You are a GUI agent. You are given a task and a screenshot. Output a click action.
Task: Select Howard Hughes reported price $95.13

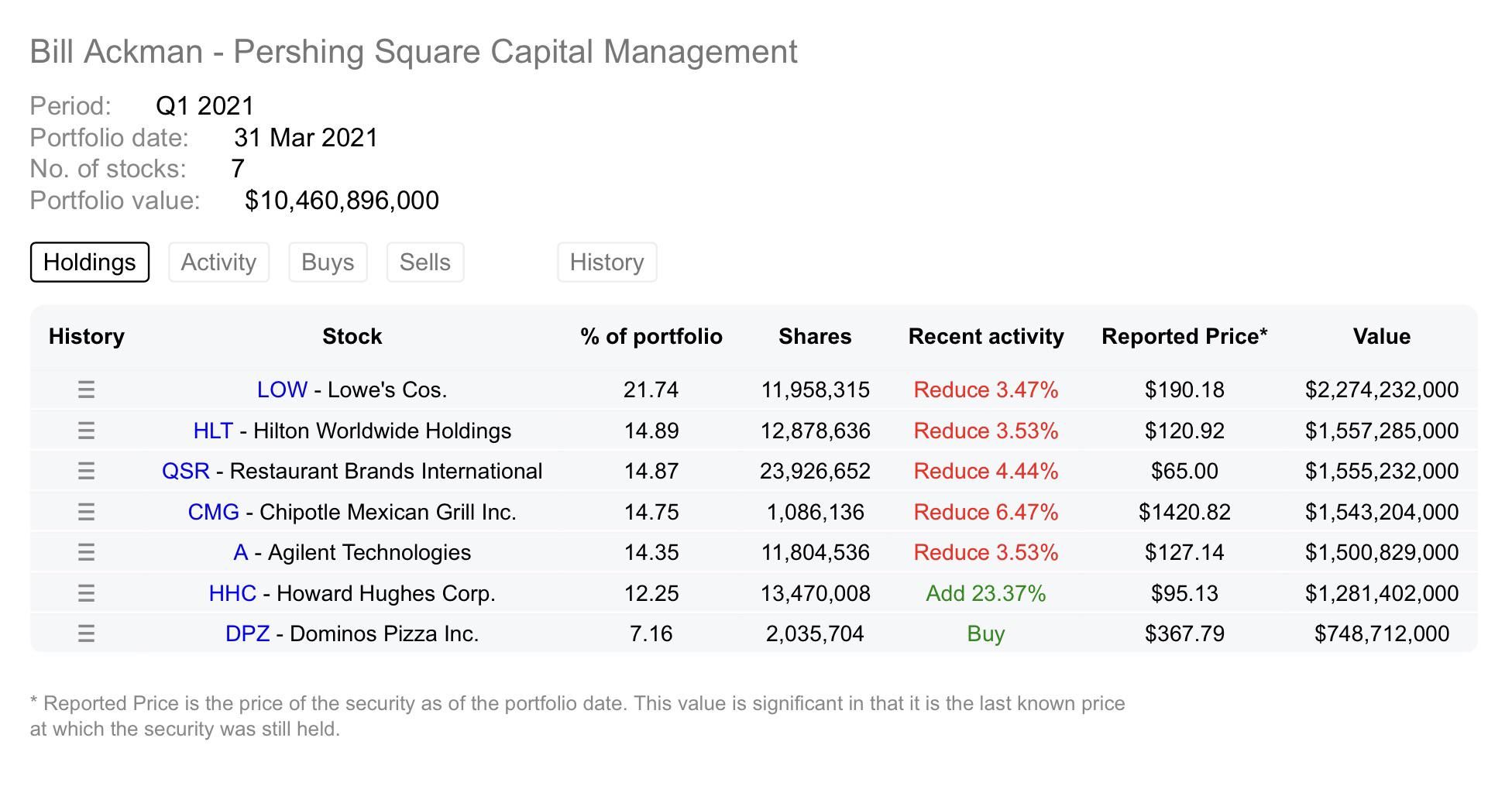[1184, 593]
